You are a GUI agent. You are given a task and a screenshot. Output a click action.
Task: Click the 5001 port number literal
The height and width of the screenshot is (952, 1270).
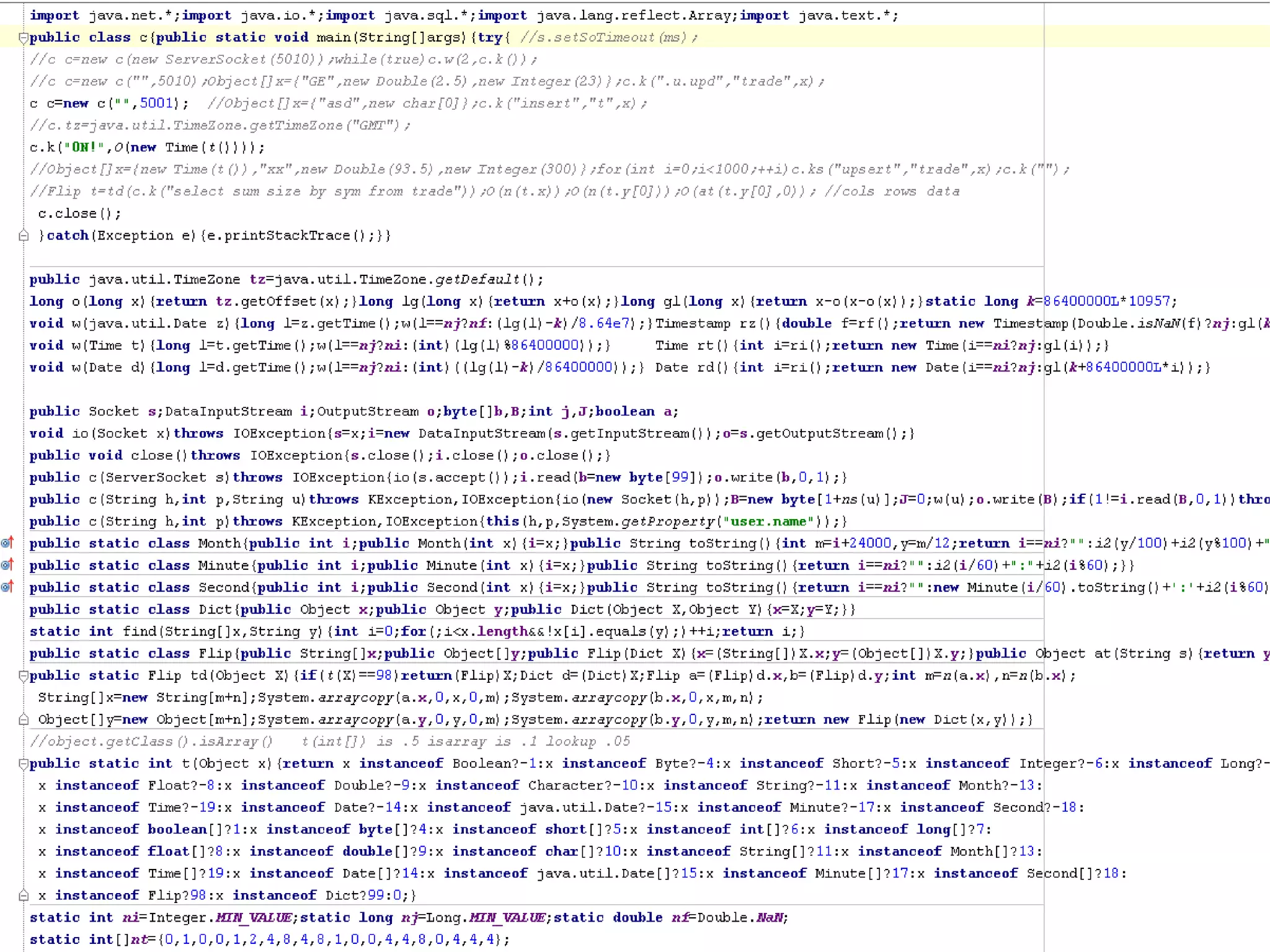coord(156,104)
